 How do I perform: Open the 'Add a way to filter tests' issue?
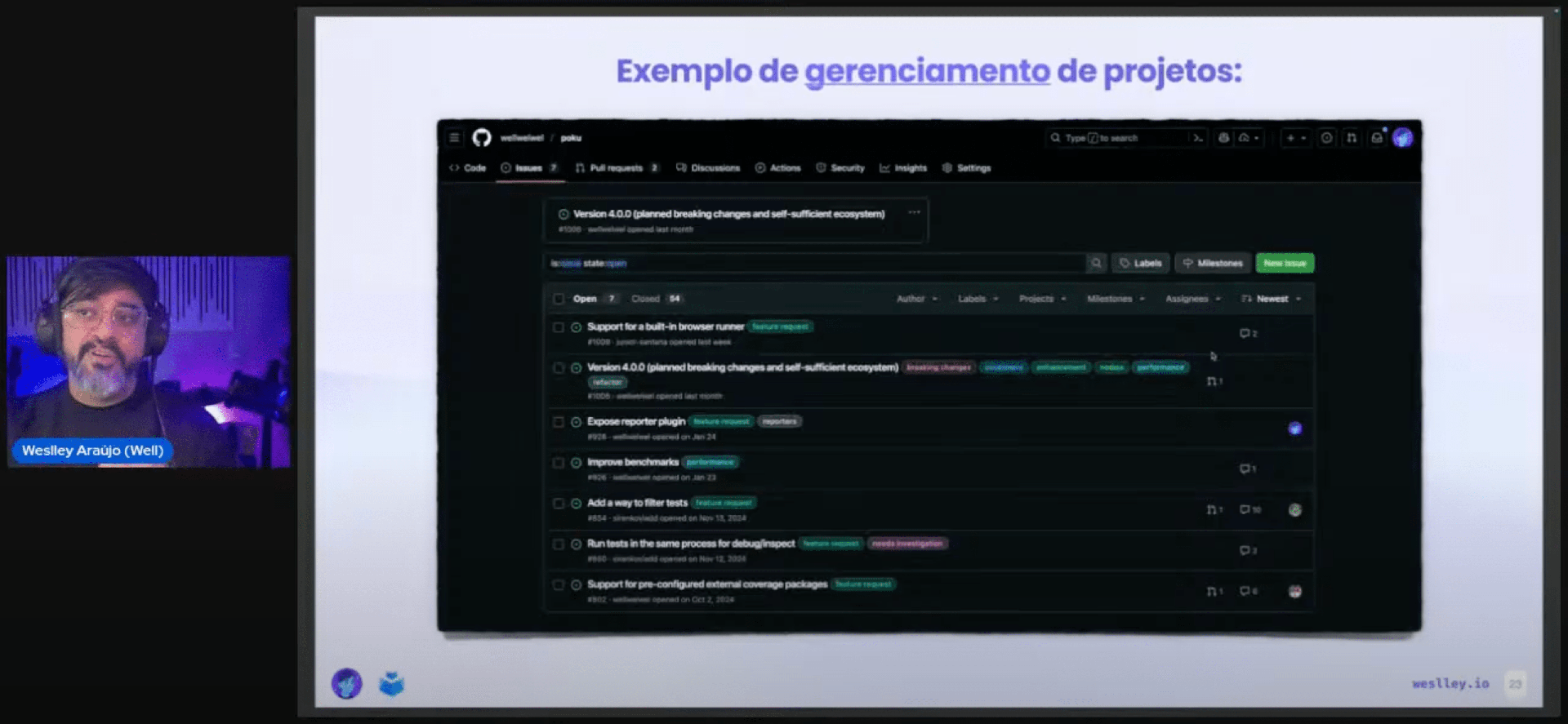pyautogui.click(x=637, y=503)
